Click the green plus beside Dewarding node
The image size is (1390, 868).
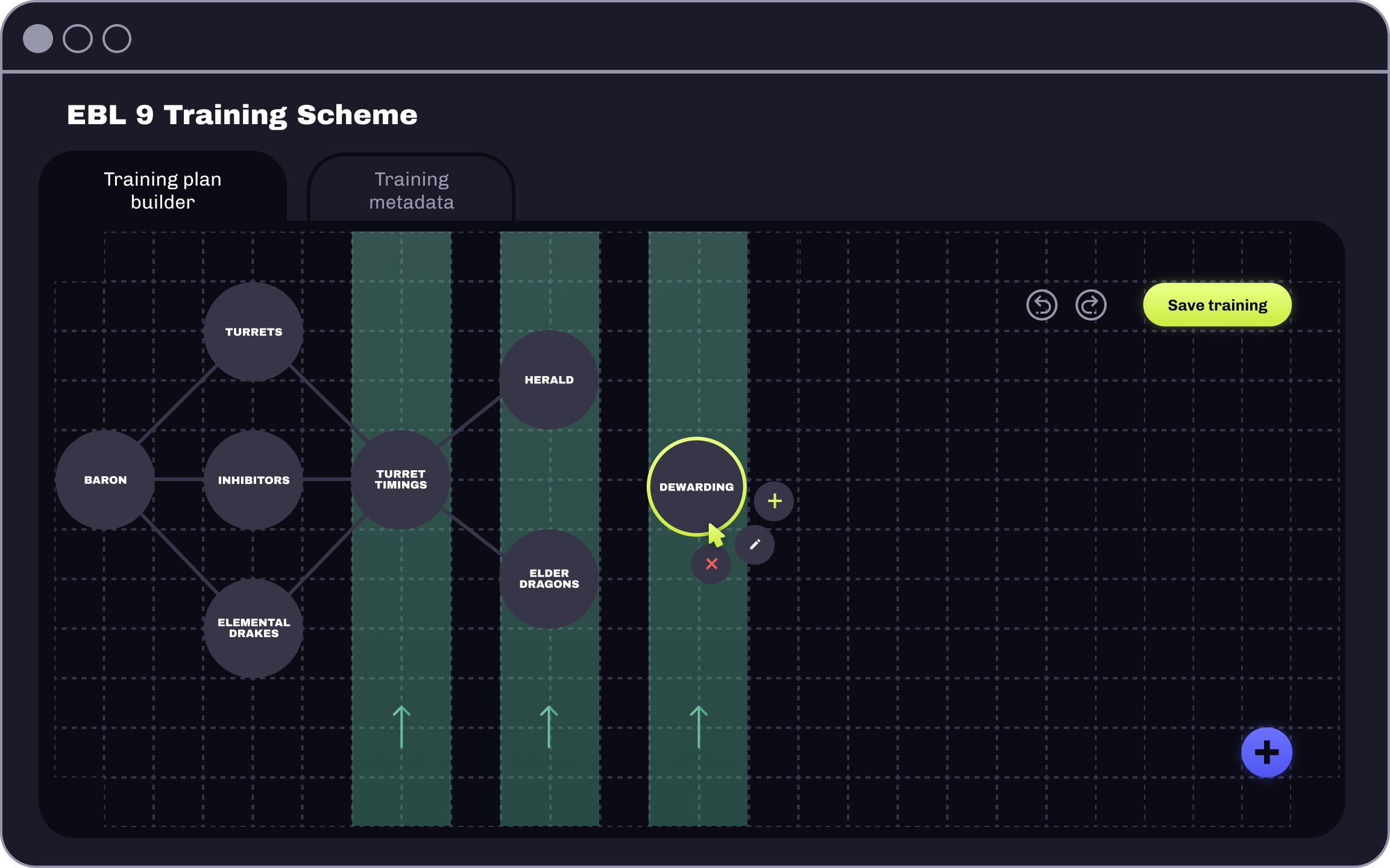coord(775,501)
